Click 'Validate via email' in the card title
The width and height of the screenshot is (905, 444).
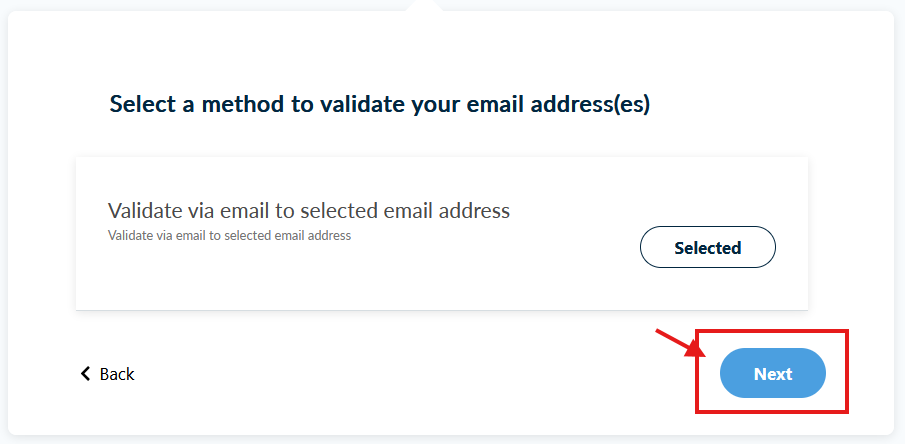click(187, 211)
